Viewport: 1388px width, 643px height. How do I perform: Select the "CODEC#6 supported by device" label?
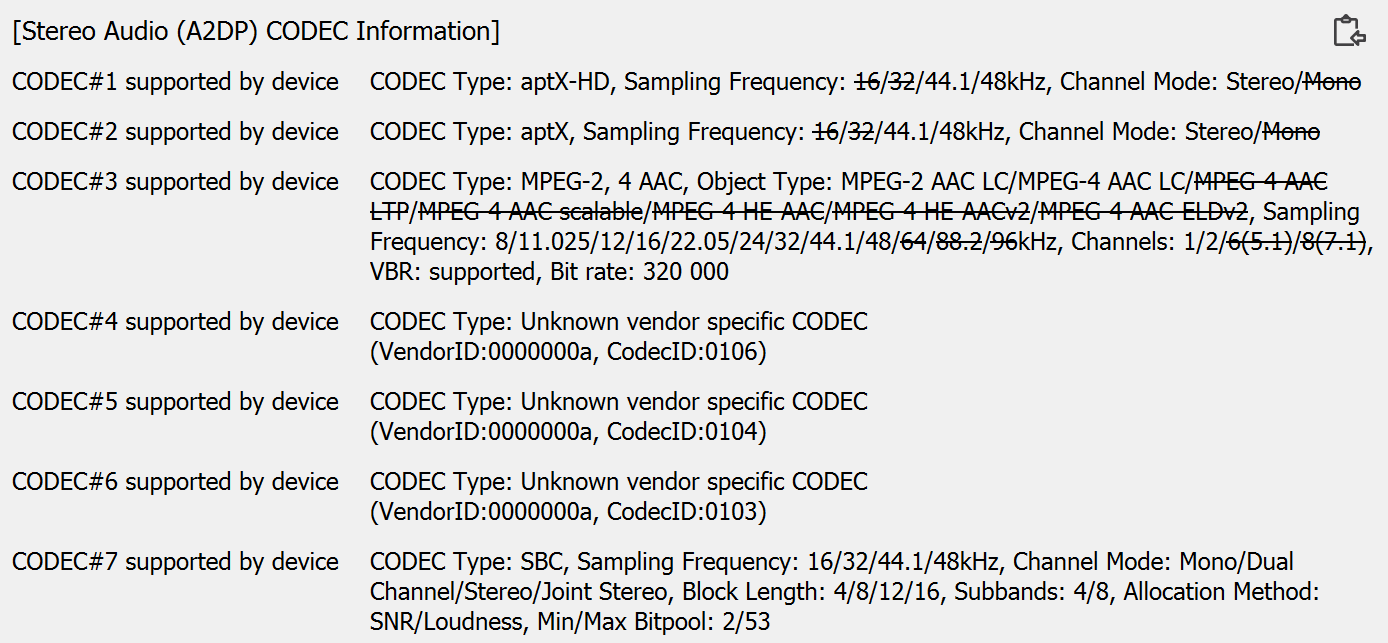pyautogui.click(x=175, y=482)
